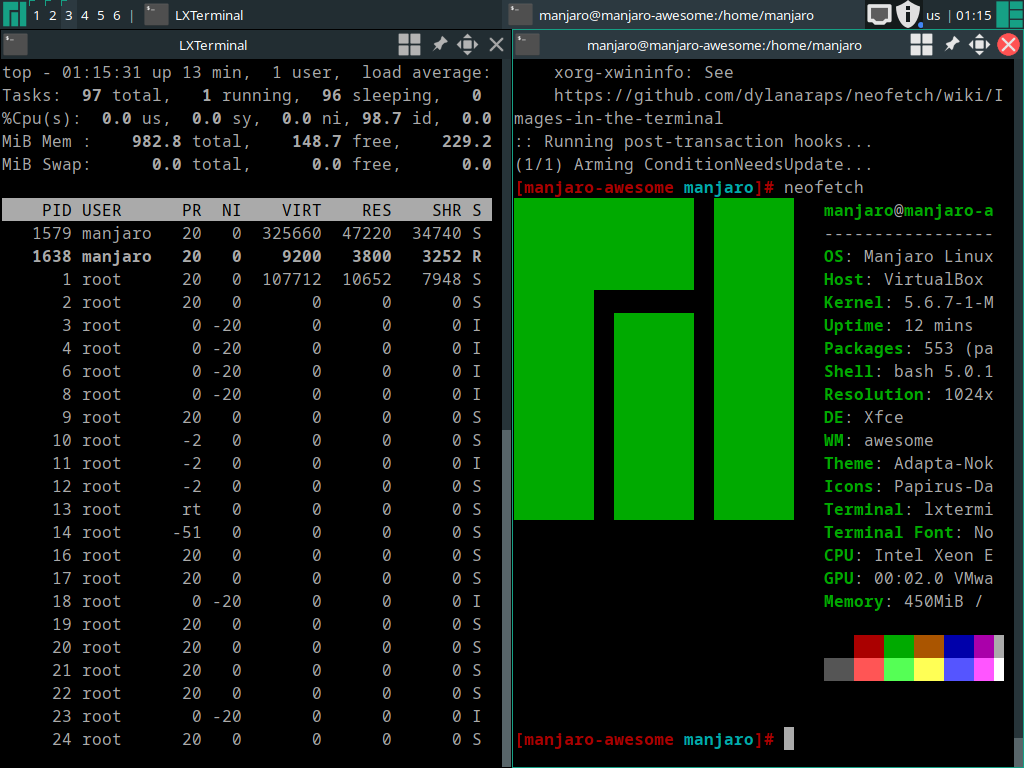
Task: Go to workspace tag 6
Action: (x=117, y=15)
